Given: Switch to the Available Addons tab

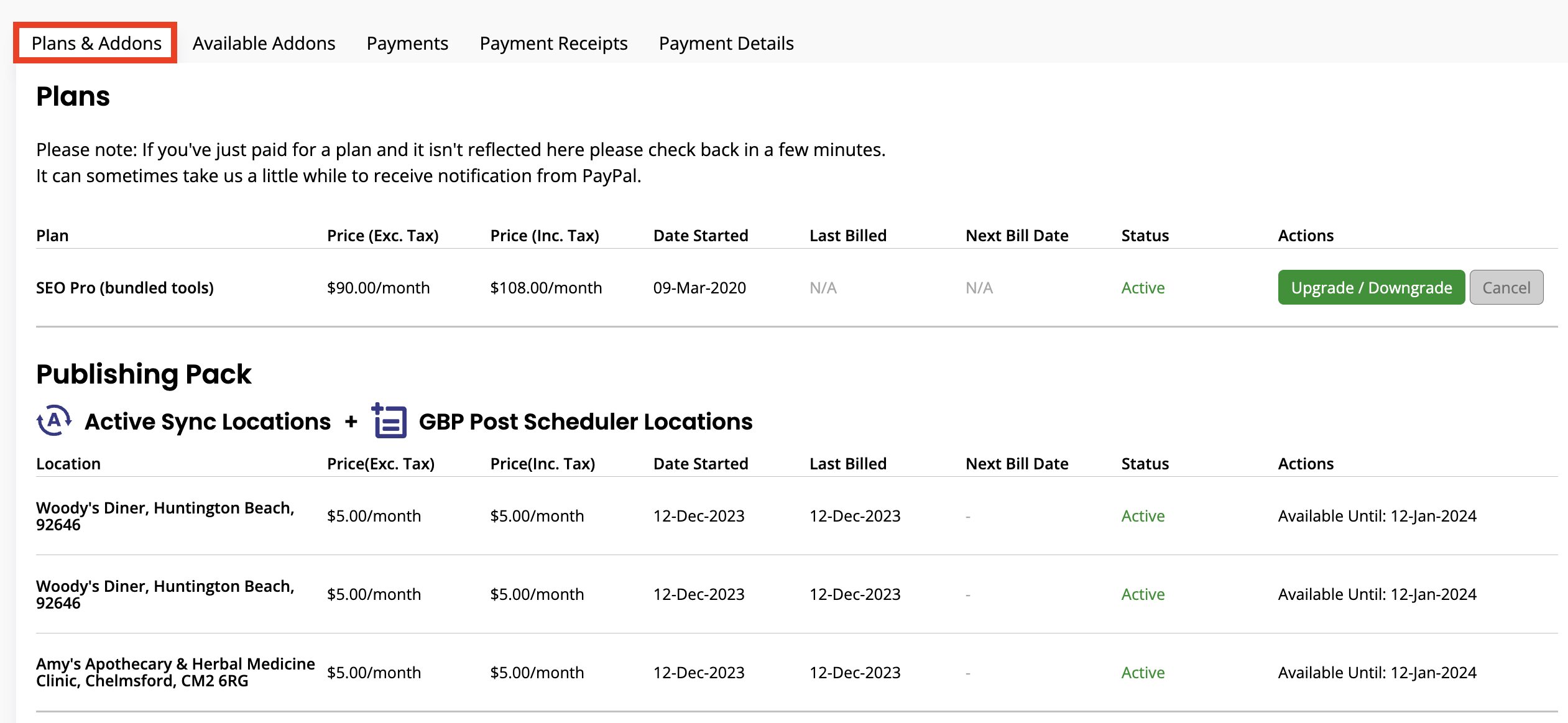Looking at the screenshot, I should pyautogui.click(x=264, y=43).
